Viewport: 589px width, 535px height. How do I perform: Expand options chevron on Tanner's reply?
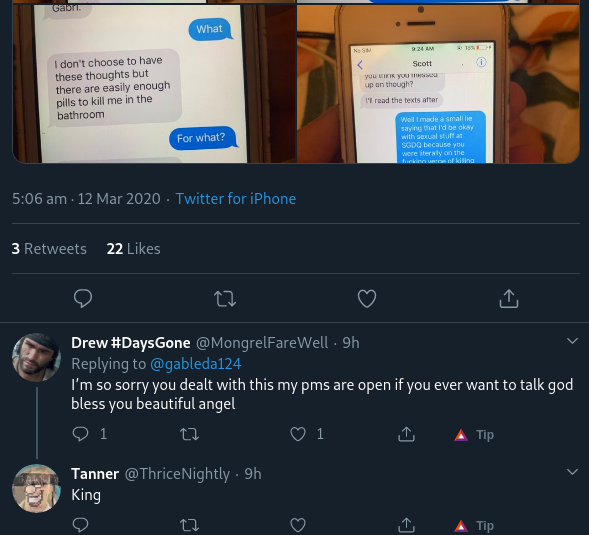coord(572,472)
